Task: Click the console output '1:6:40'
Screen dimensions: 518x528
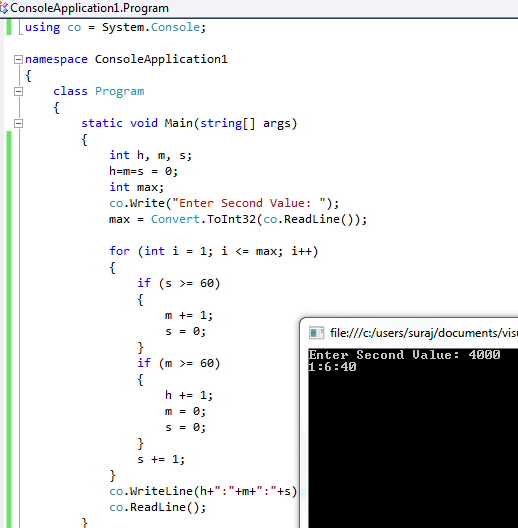Action: pyautogui.click(x=332, y=367)
